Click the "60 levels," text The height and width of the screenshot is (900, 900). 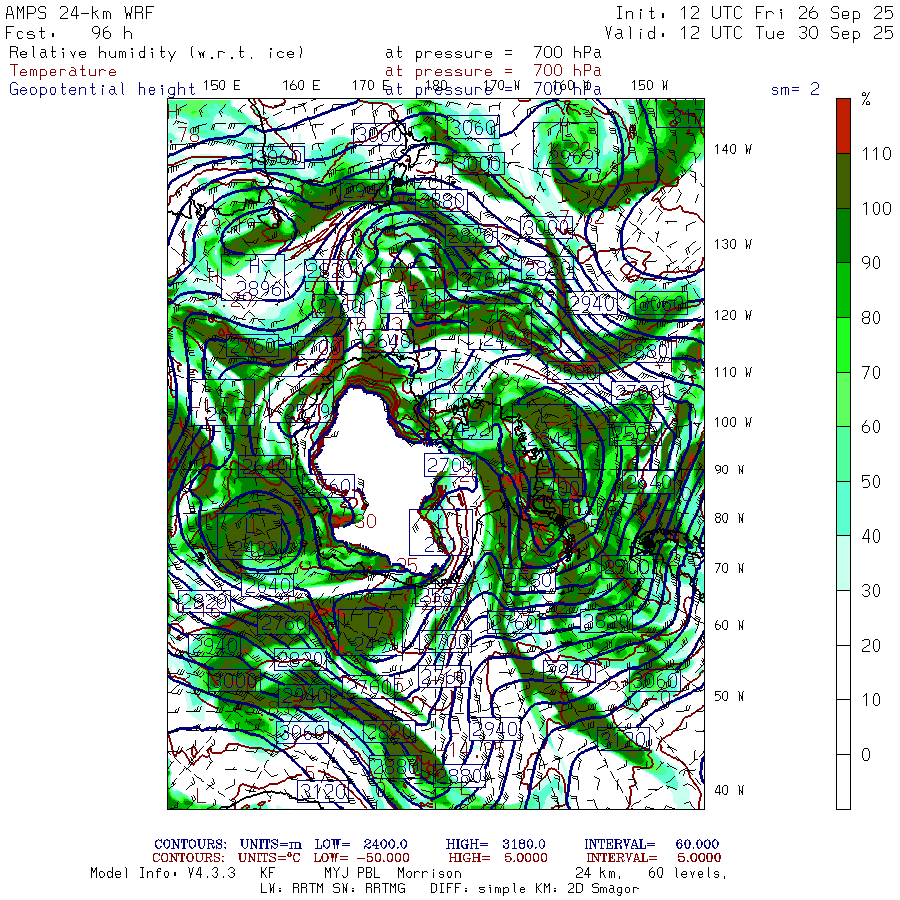click(687, 874)
